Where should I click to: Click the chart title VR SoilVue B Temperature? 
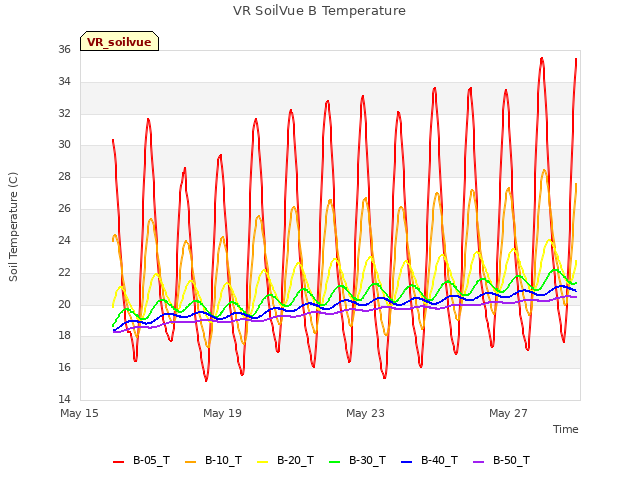(320, 11)
